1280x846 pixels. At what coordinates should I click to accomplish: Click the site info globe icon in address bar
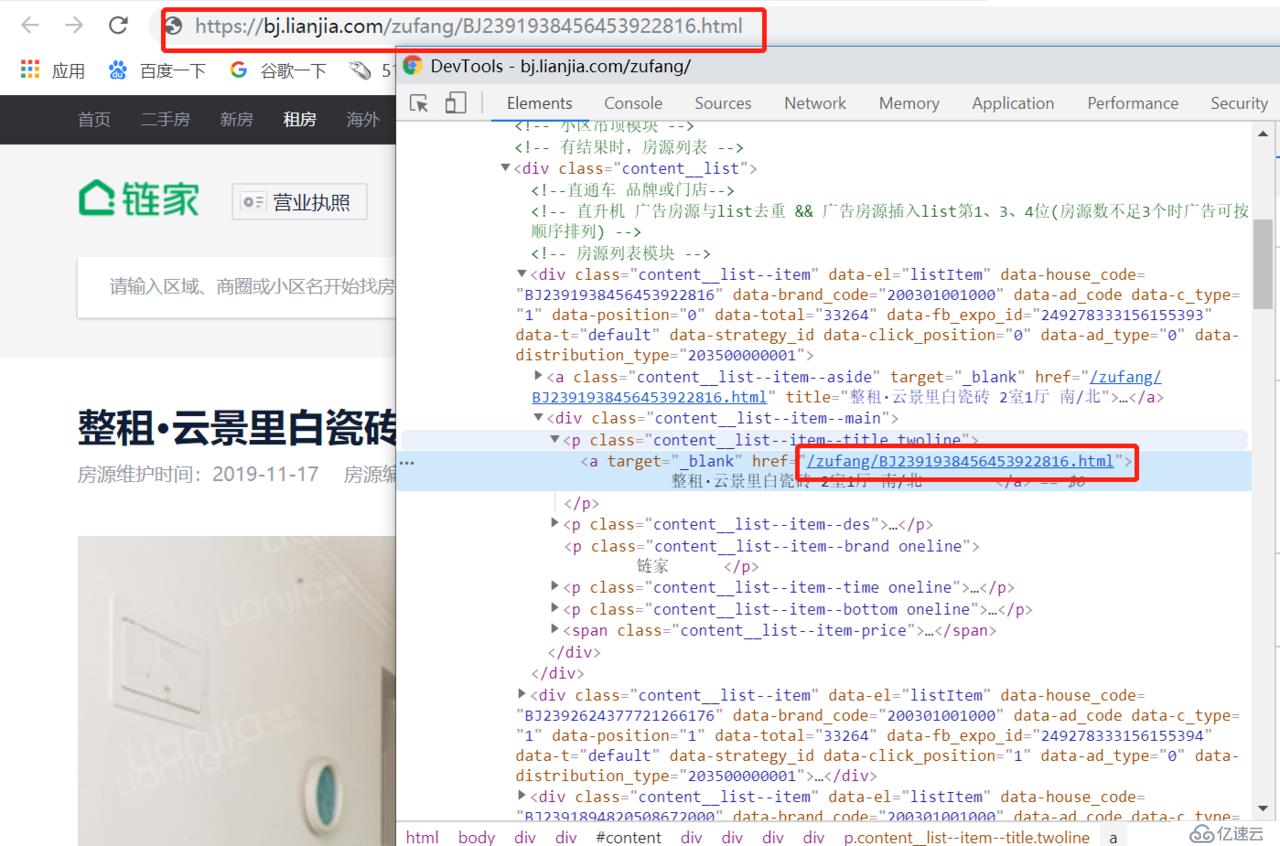click(x=173, y=26)
